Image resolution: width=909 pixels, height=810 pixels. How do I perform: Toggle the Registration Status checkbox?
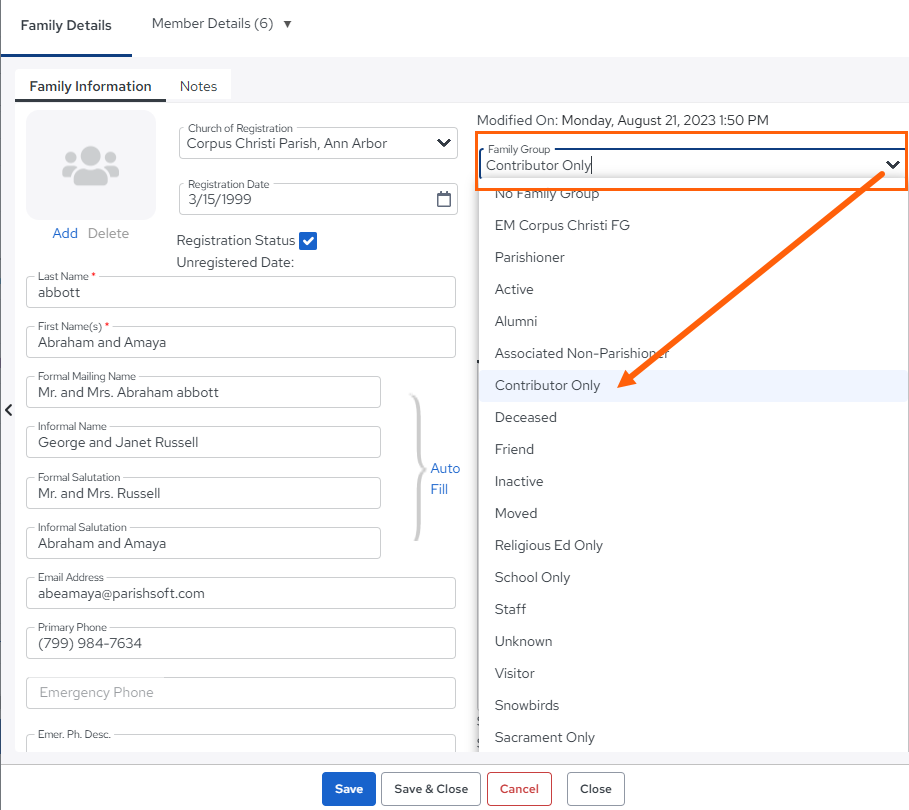[x=308, y=241]
